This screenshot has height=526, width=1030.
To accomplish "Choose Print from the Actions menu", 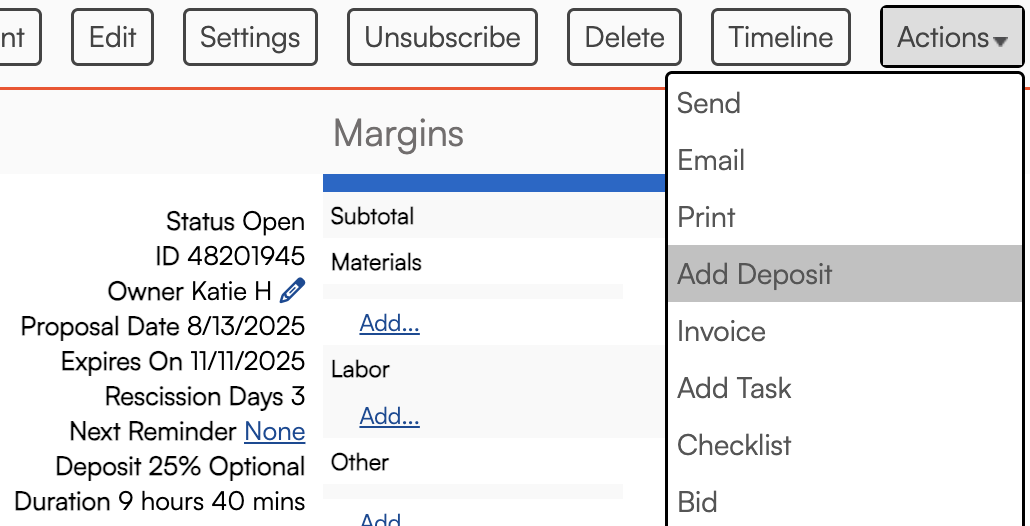I will point(706,217).
